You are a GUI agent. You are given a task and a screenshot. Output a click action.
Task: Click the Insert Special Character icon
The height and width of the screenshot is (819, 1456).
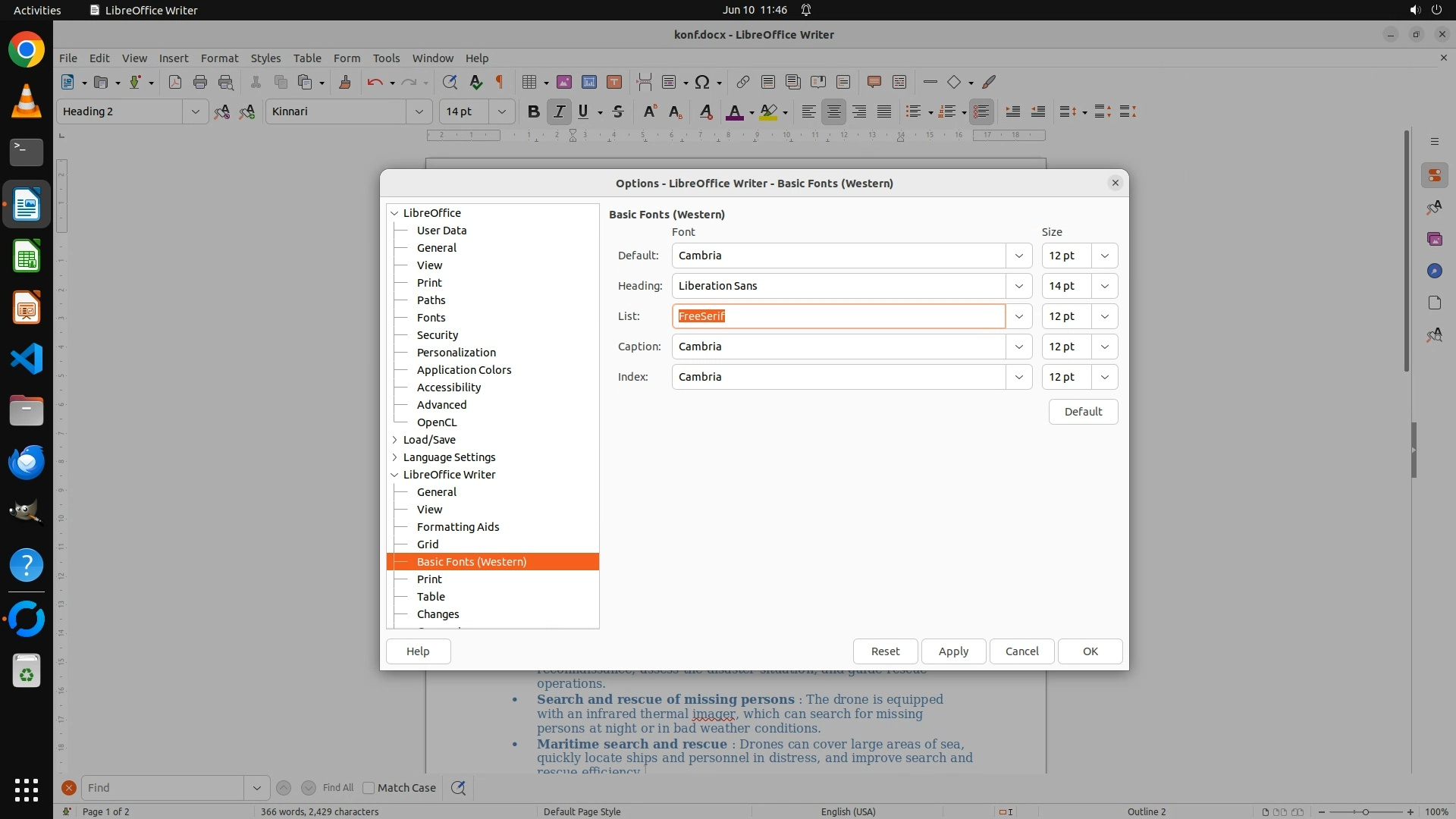coord(702,82)
